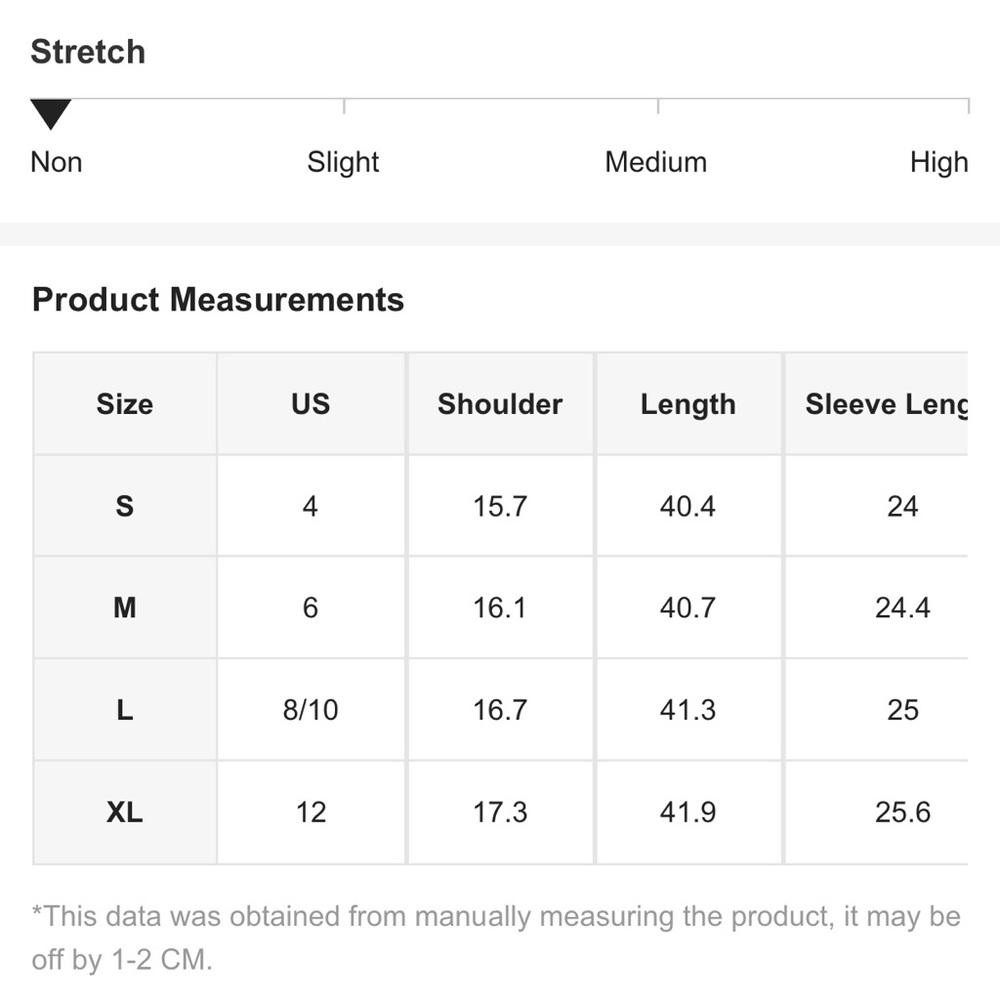Click the Shoulder column header
This screenshot has width=1000, height=1000.
click(500, 404)
